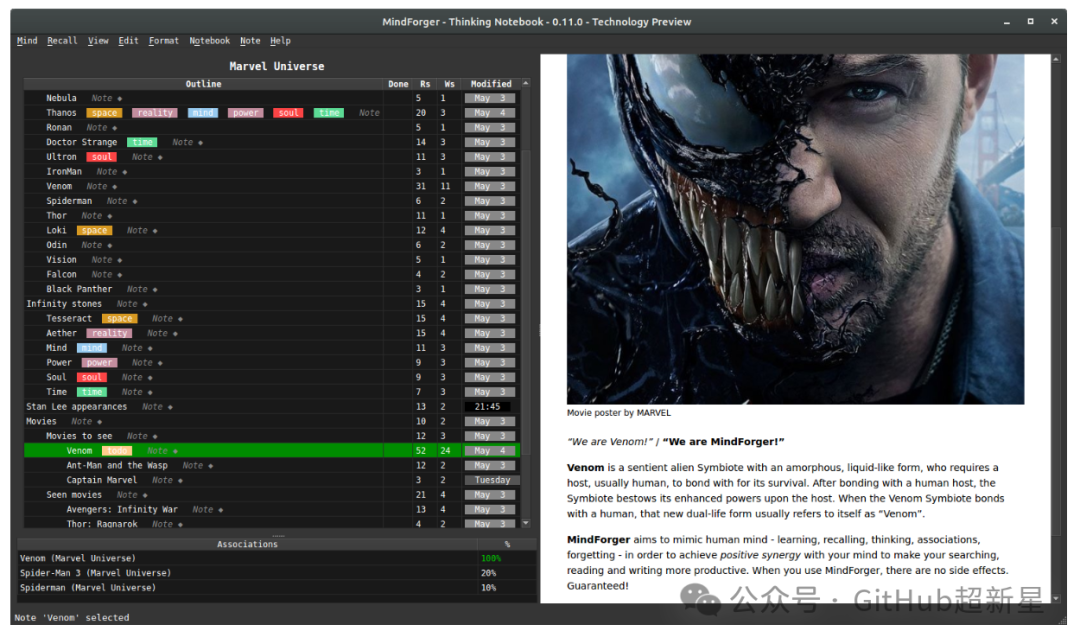The width and height of the screenshot is (1080, 644).
Task: Select Avengers: Infinity War note
Action: [x=272, y=510]
